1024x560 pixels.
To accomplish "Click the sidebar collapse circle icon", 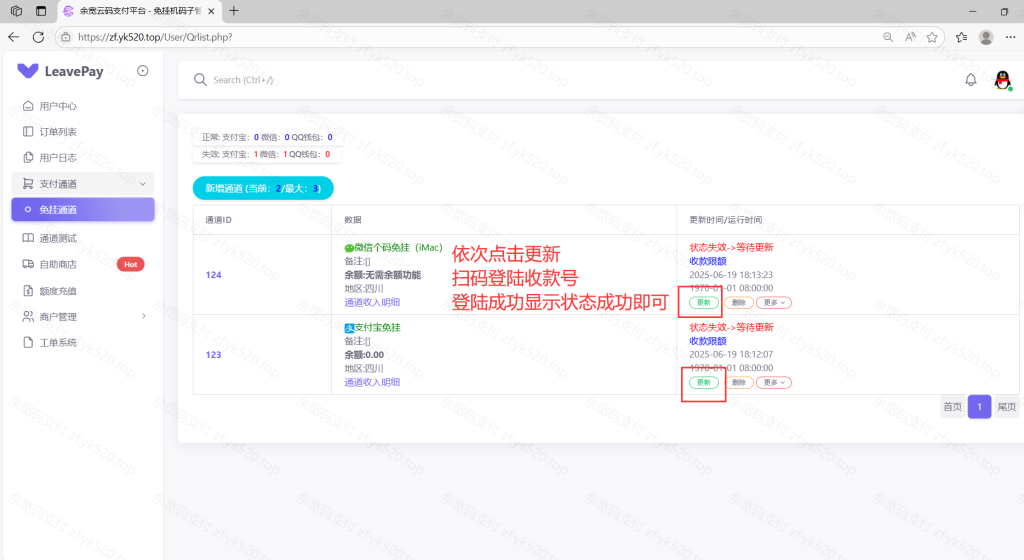I will [x=143, y=71].
